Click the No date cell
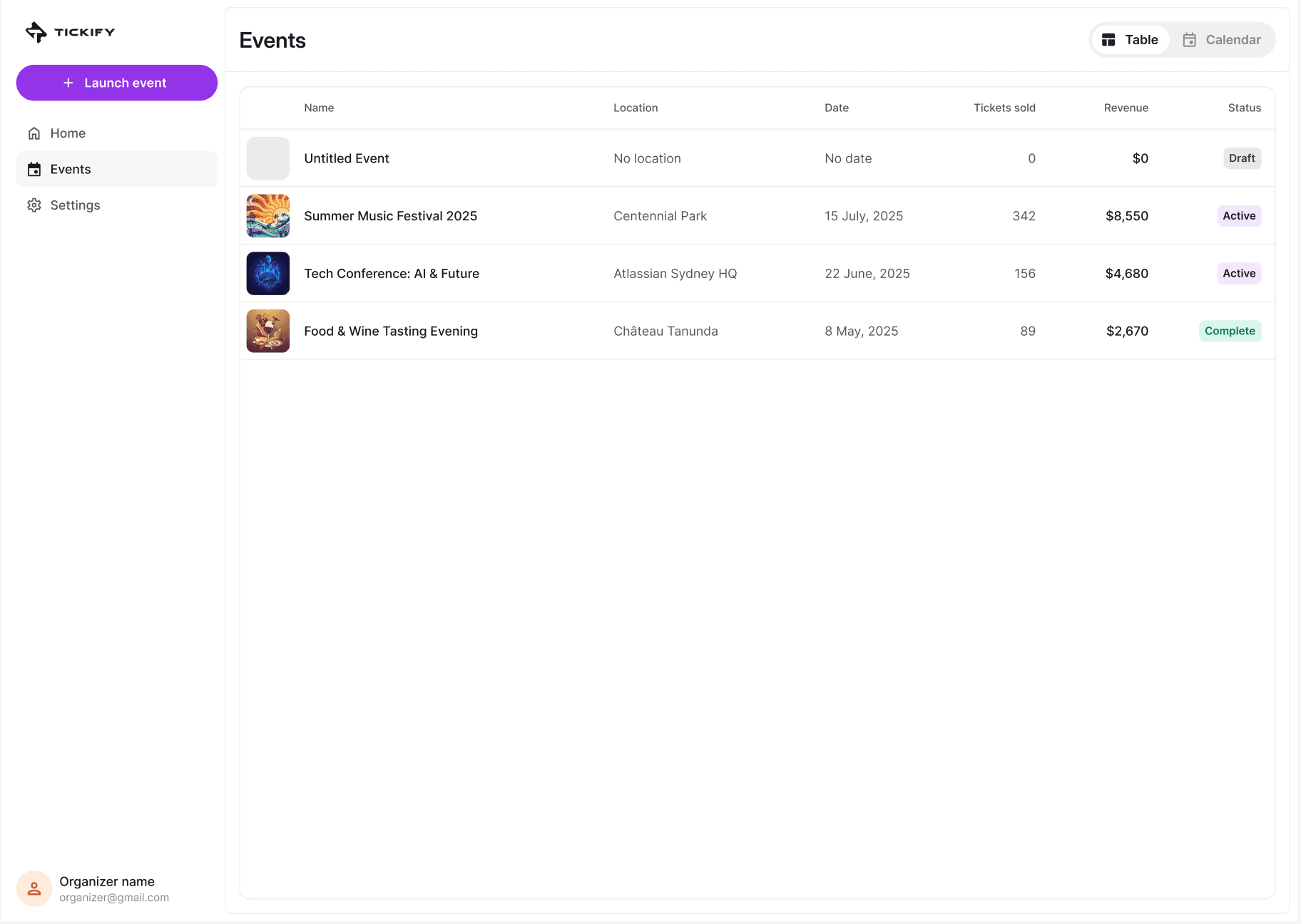 click(x=848, y=158)
